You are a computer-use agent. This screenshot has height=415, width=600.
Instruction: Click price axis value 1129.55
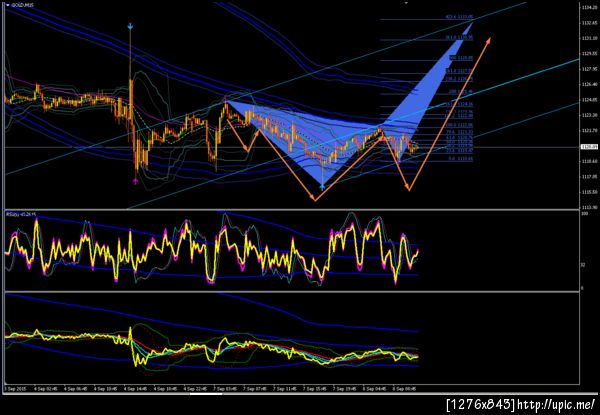click(589, 54)
